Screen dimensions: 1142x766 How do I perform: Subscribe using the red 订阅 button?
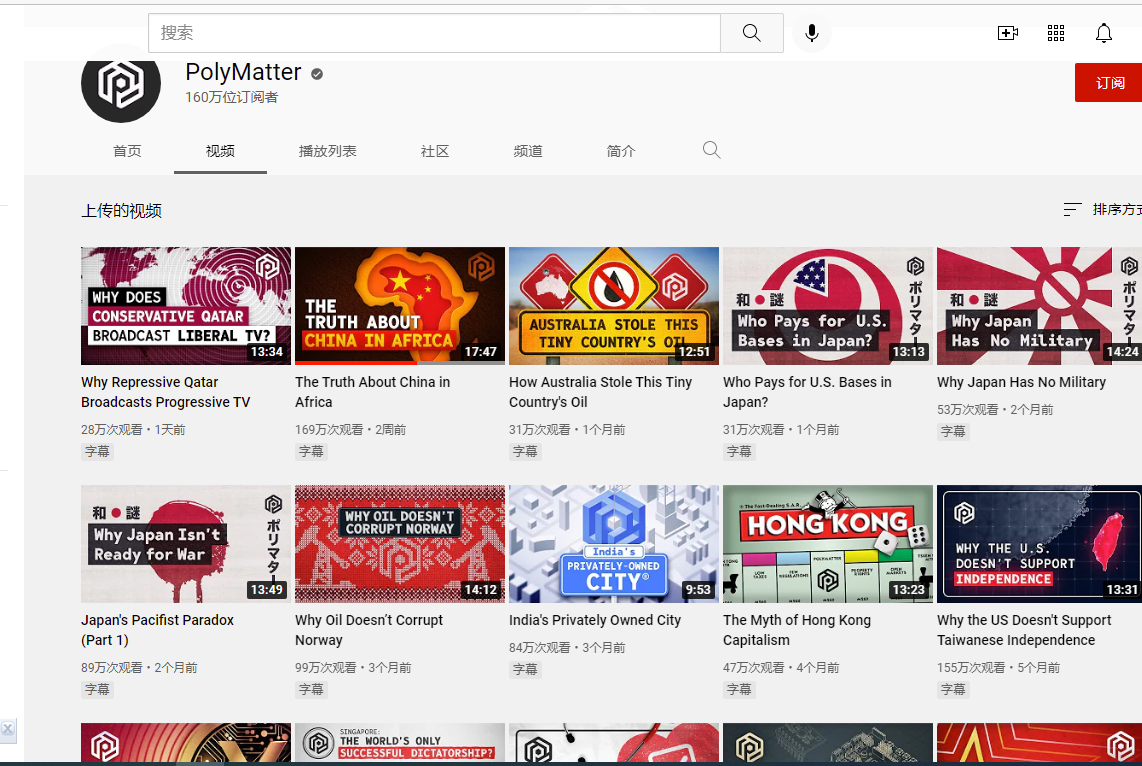tap(1108, 83)
